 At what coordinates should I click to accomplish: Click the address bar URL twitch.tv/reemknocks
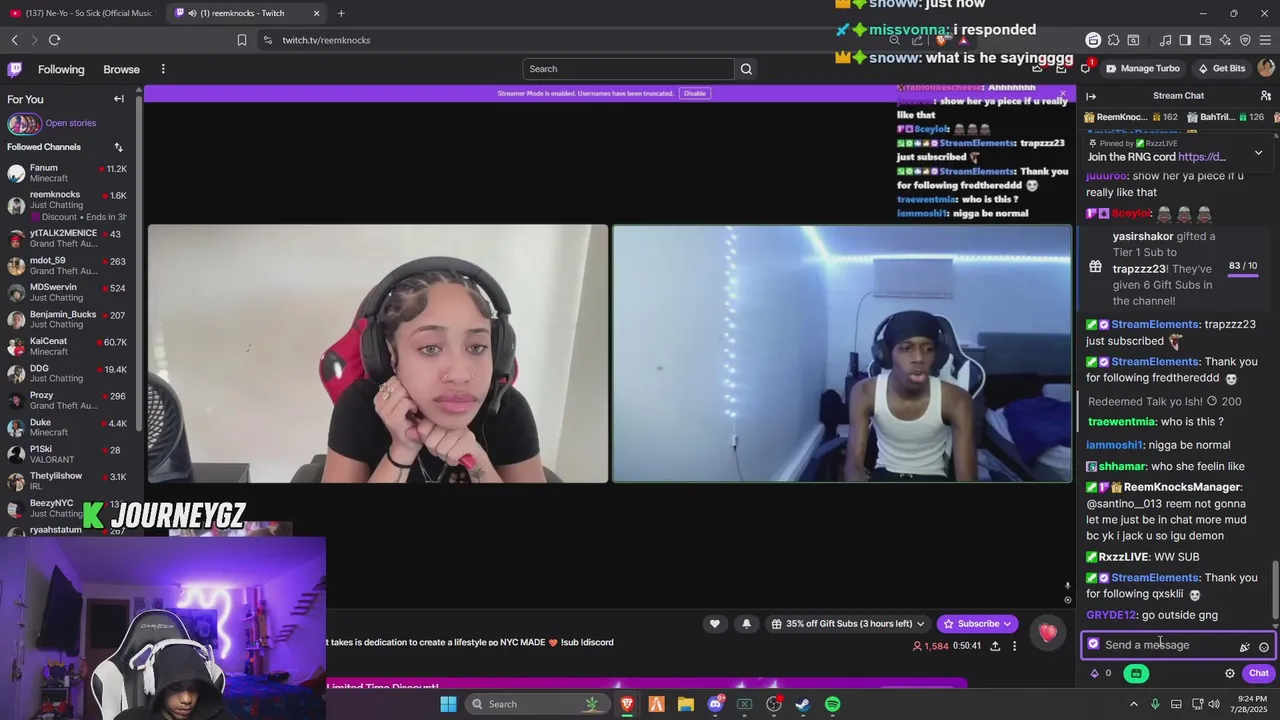coord(326,40)
